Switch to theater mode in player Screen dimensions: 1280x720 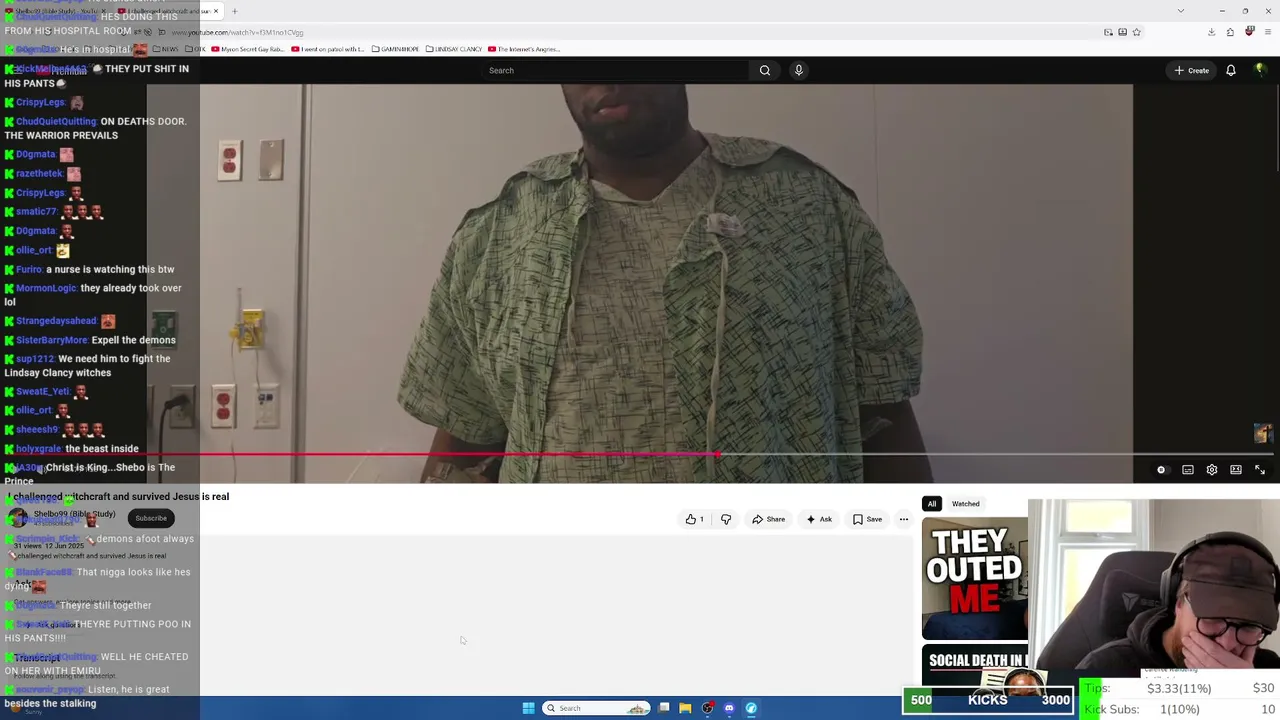(1236, 470)
